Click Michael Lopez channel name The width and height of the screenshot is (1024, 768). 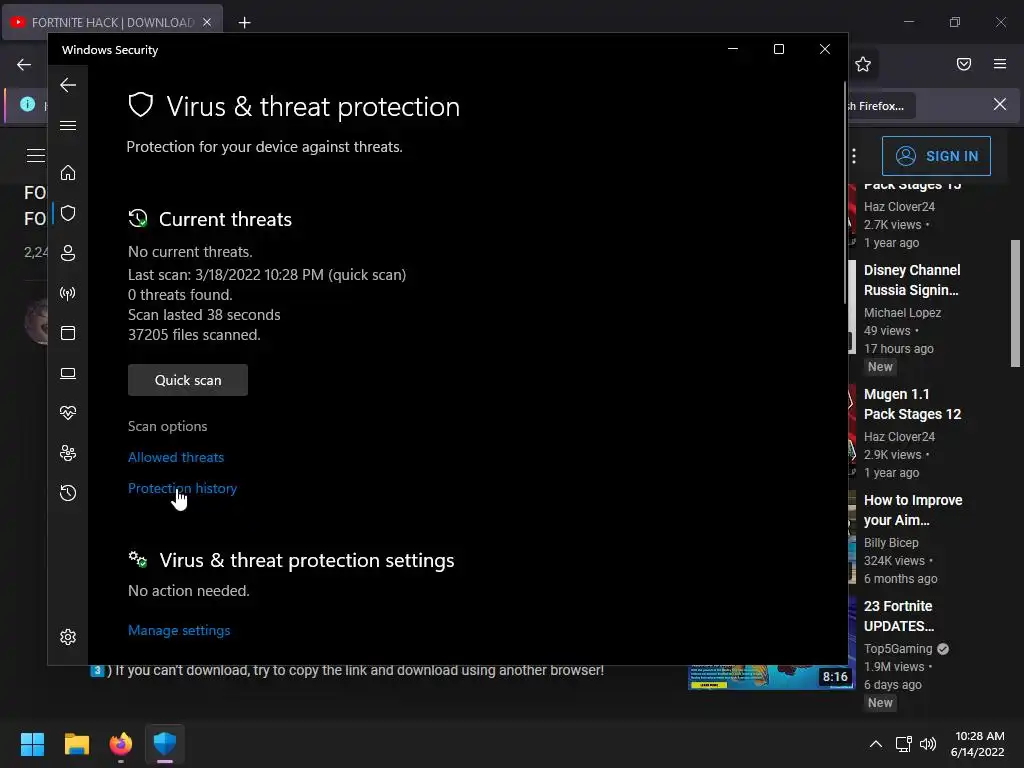tap(903, 313)
